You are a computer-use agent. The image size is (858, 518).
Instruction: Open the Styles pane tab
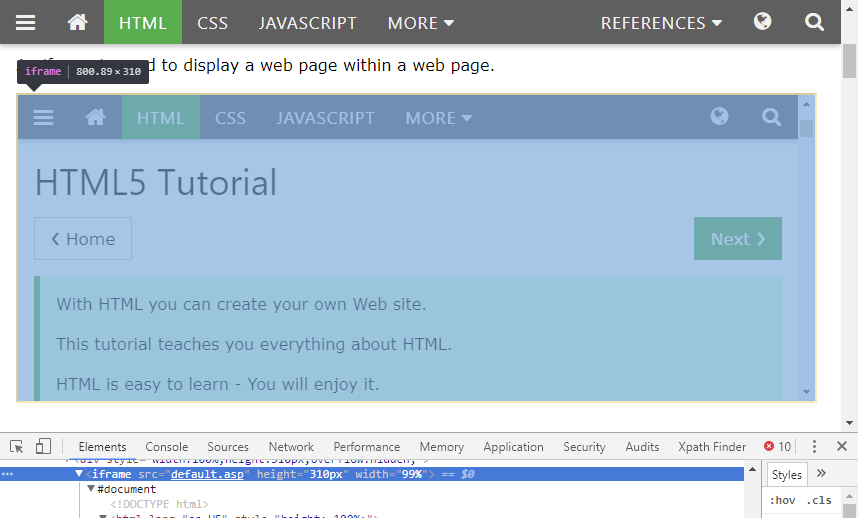point(786,475)
